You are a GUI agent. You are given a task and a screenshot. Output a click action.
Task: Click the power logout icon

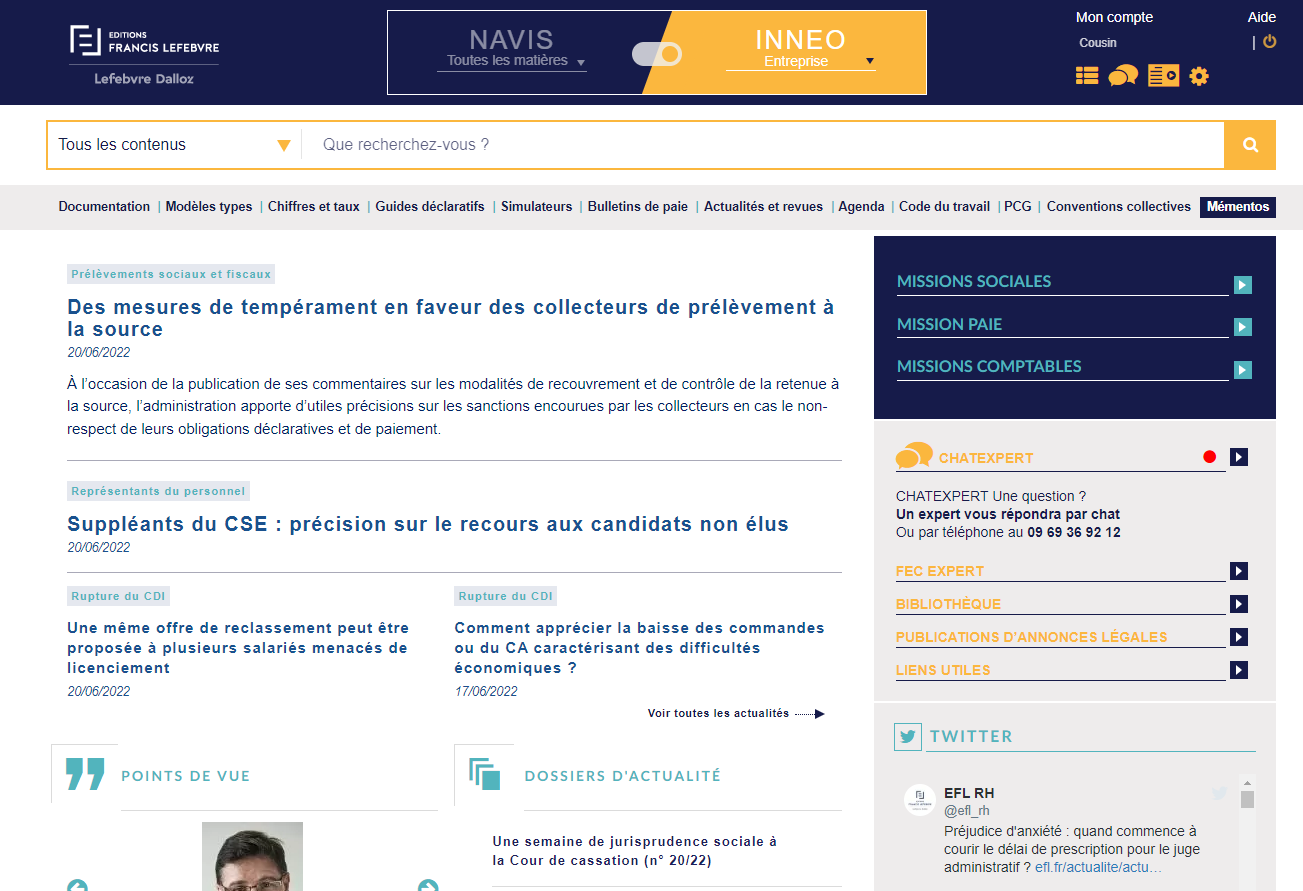coord(1270,42)
